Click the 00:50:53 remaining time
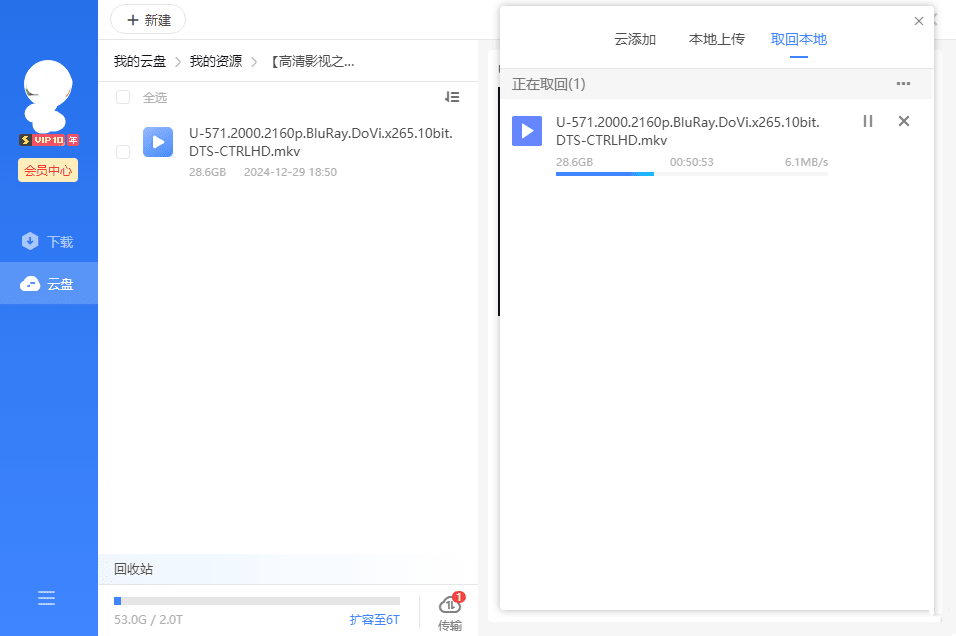 (x=691, y=162)
